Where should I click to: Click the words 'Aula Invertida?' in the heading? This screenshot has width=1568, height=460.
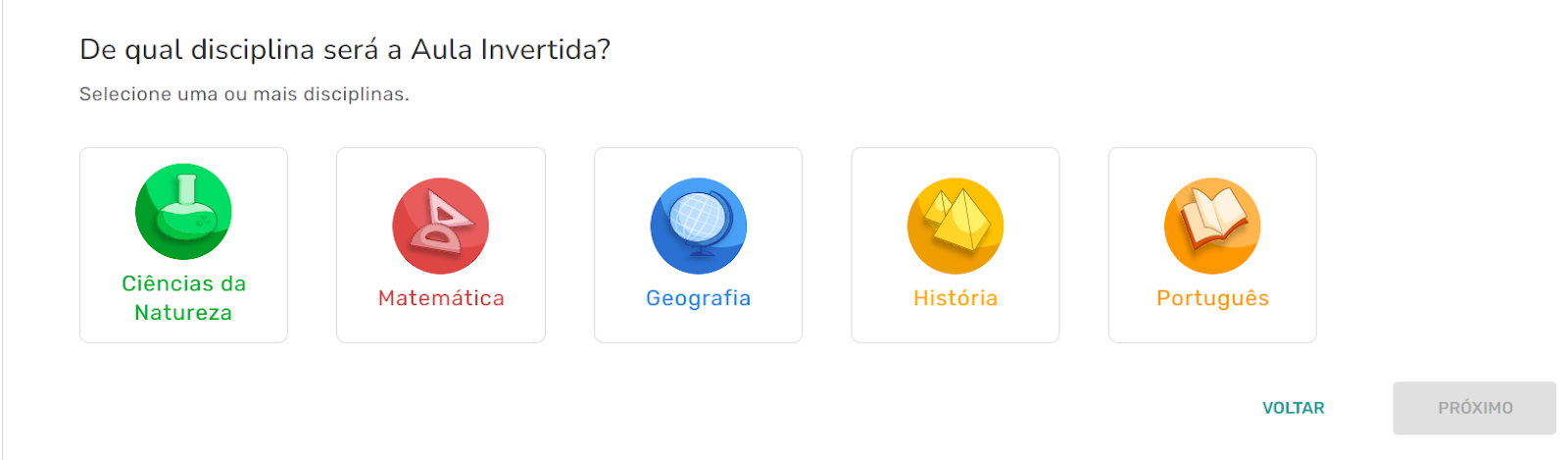click(510, 49)
